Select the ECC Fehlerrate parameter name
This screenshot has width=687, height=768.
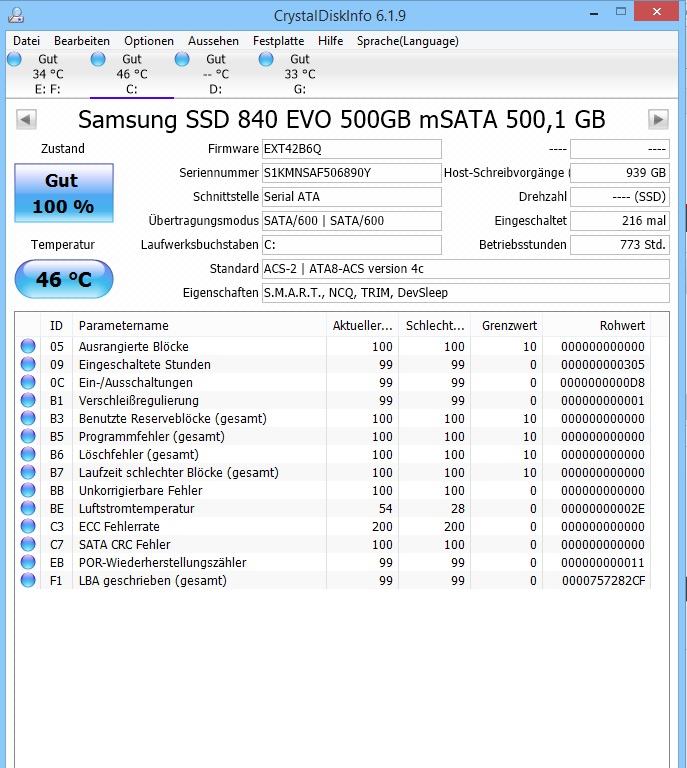point(119,527)
